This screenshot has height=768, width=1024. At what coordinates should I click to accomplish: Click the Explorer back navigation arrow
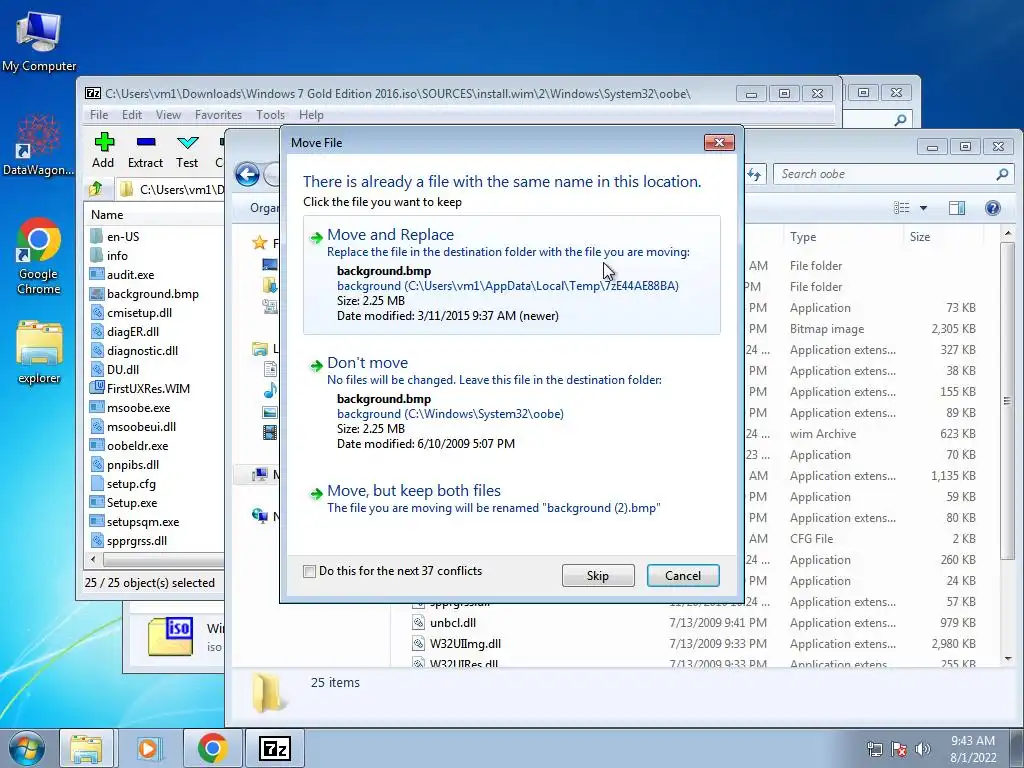pos(248,174)
